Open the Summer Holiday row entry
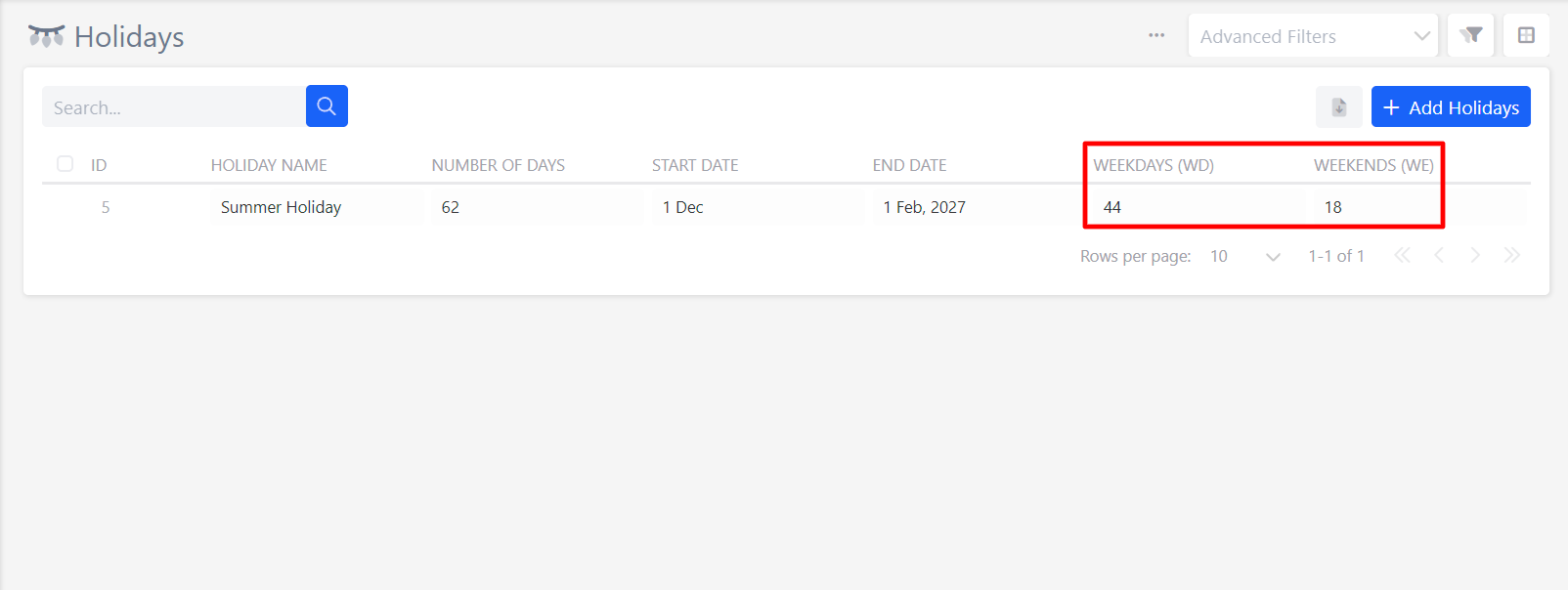The image size is (1568, 590). point(281,207)
